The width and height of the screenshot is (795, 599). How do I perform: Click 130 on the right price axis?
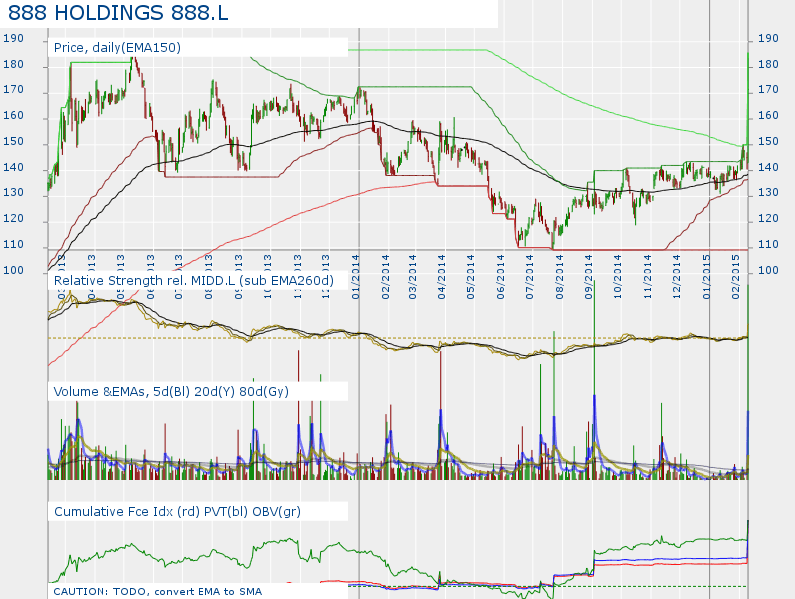pos(768,193)
